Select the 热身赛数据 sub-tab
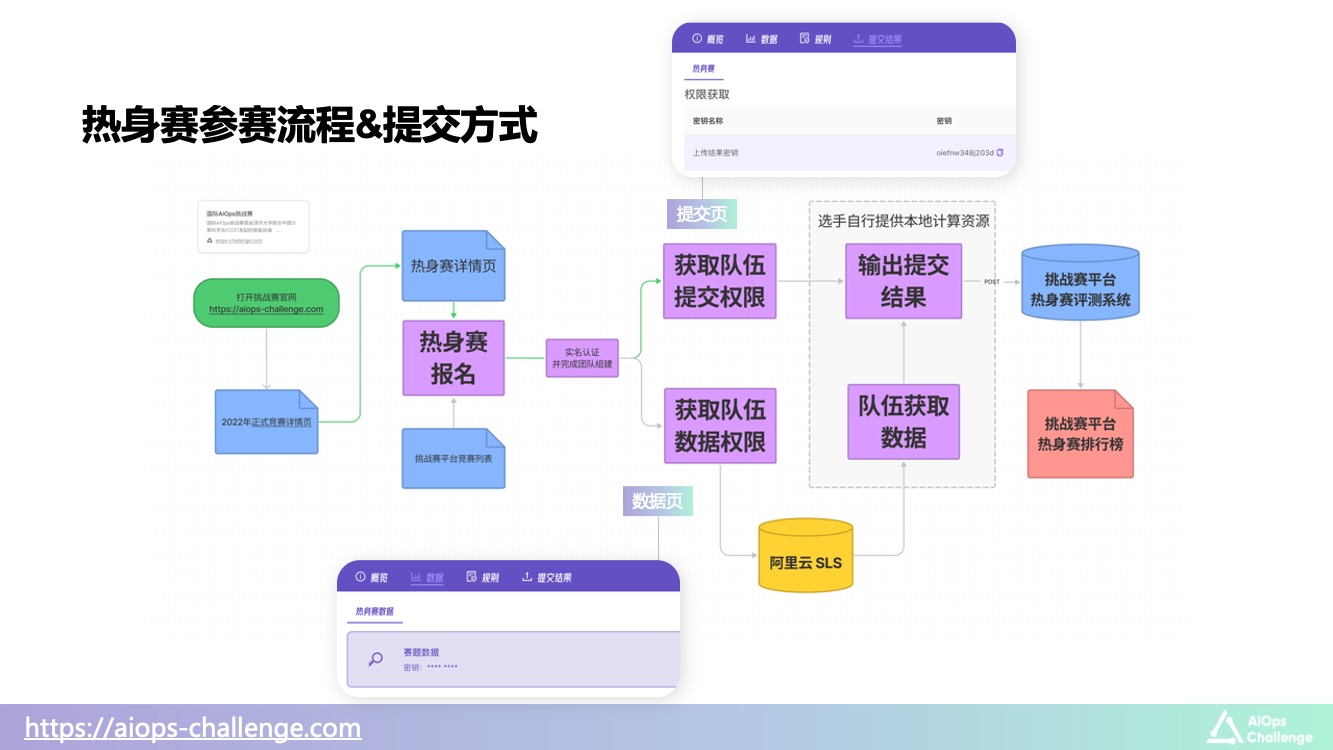The image size is (1333, 750). (x=375, y=611)
